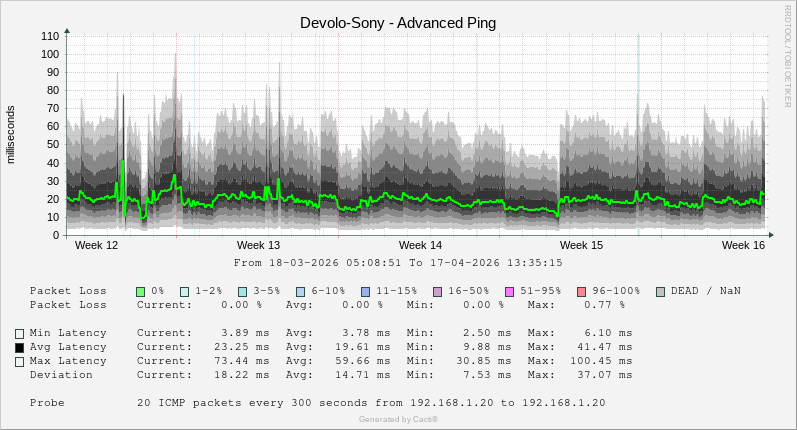Click the green 0% packet loss swatch

coord(141,291)
